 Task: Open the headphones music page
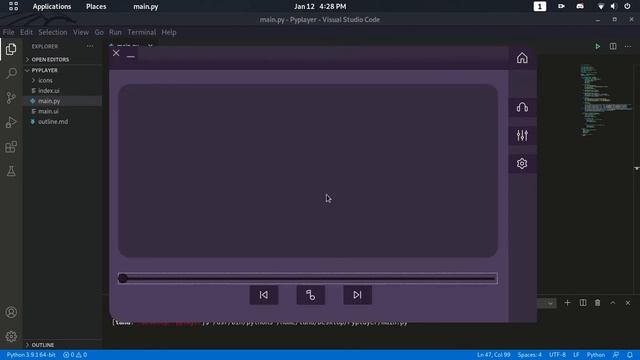click(x=522, y=107)
